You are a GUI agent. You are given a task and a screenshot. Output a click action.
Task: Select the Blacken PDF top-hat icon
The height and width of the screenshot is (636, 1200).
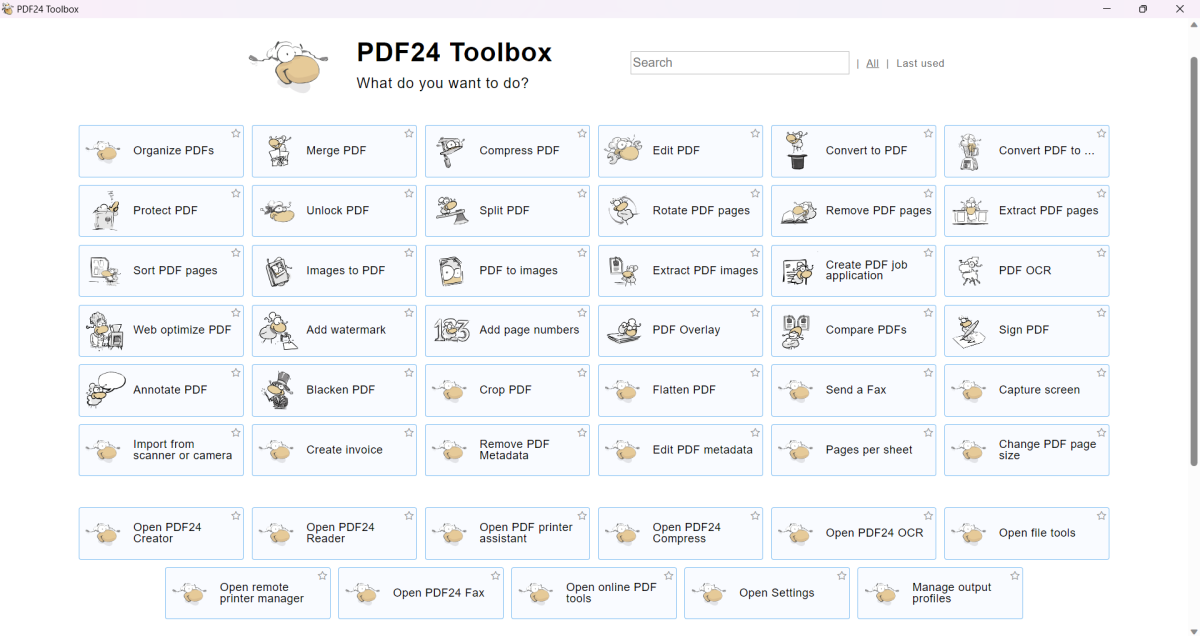click(276, 390)
